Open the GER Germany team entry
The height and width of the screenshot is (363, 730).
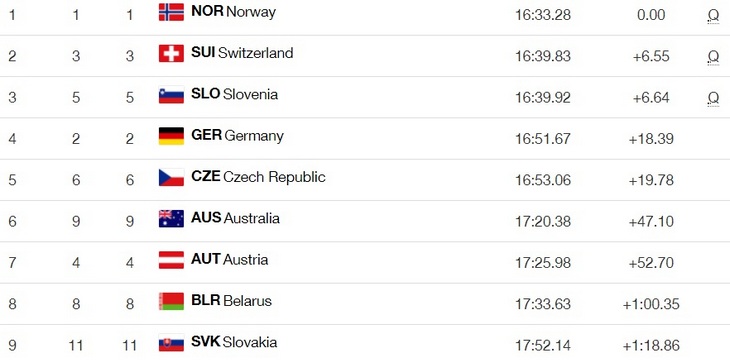[237, 136]
